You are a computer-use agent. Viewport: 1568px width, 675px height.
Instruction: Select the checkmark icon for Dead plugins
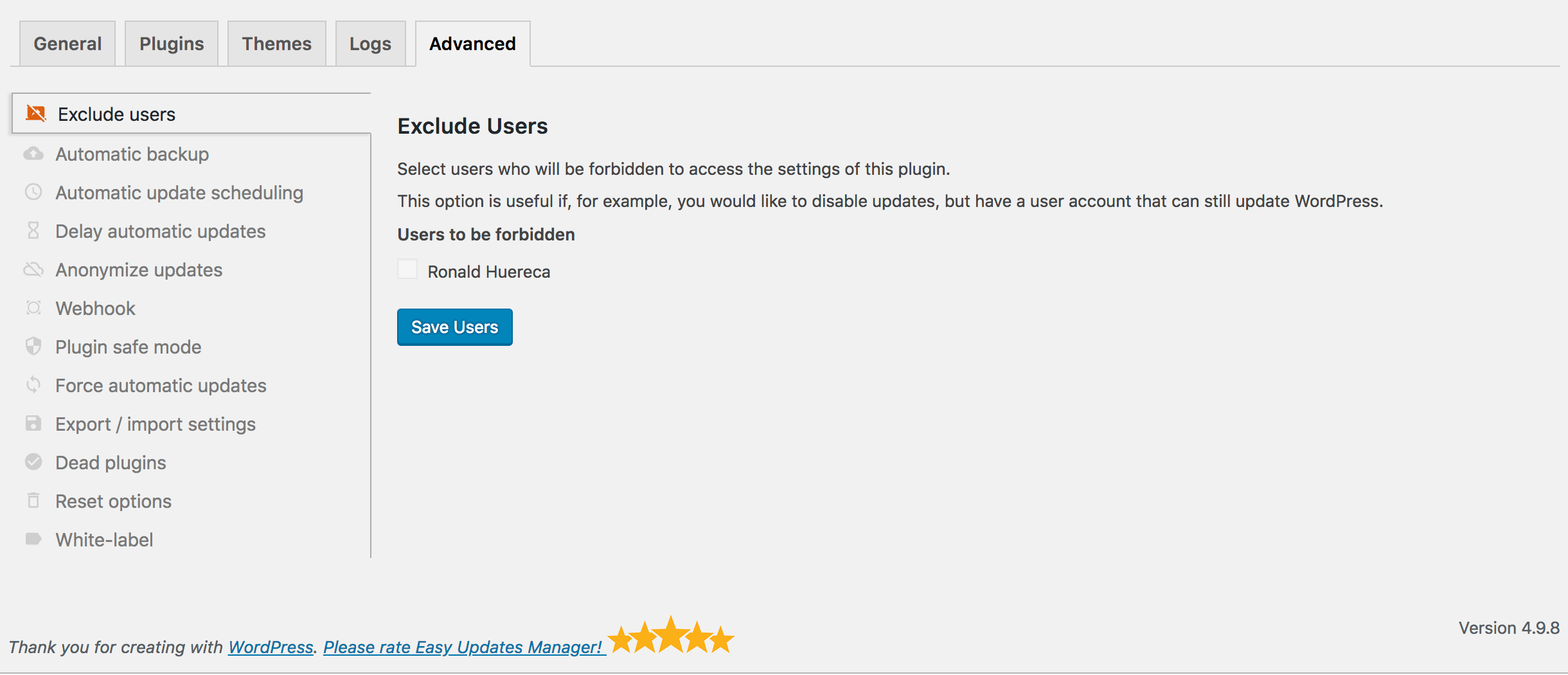pyautogui.click(x=33, y=462)
